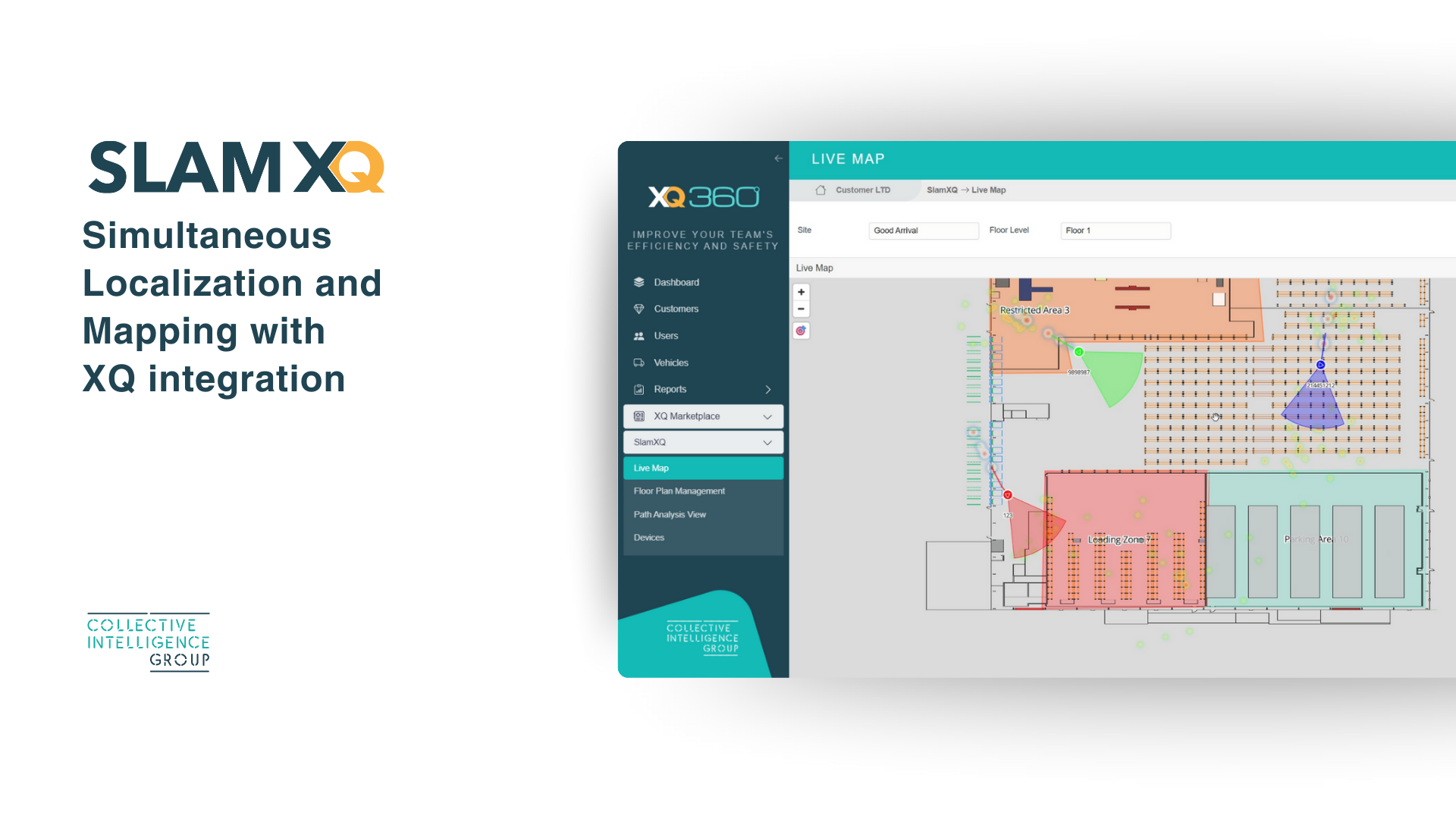Click the Users people icon
Screen dimensions: 1456x819
click(x=639, y=336)
